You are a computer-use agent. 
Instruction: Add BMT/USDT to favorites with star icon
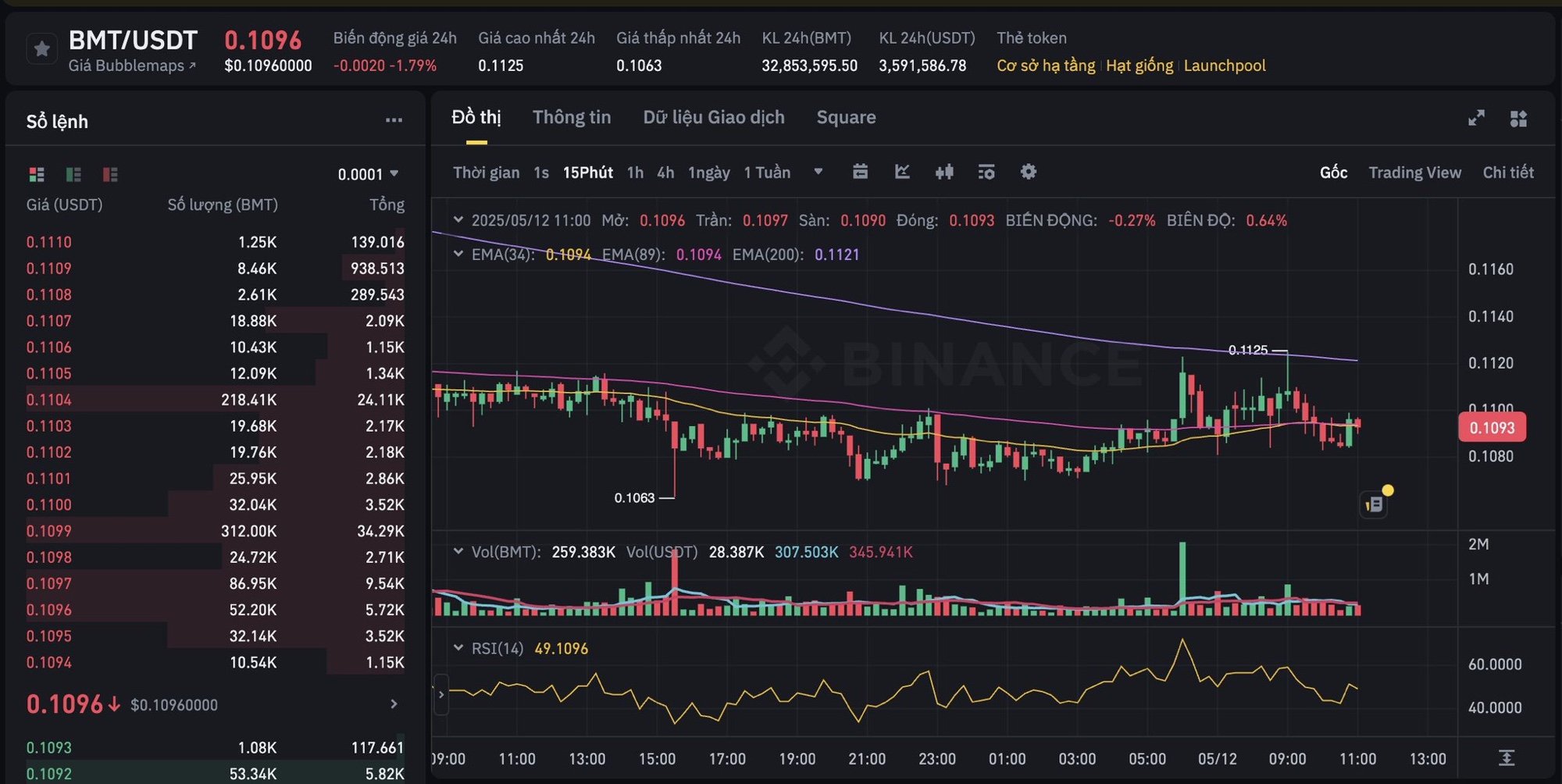coord(42,49)
